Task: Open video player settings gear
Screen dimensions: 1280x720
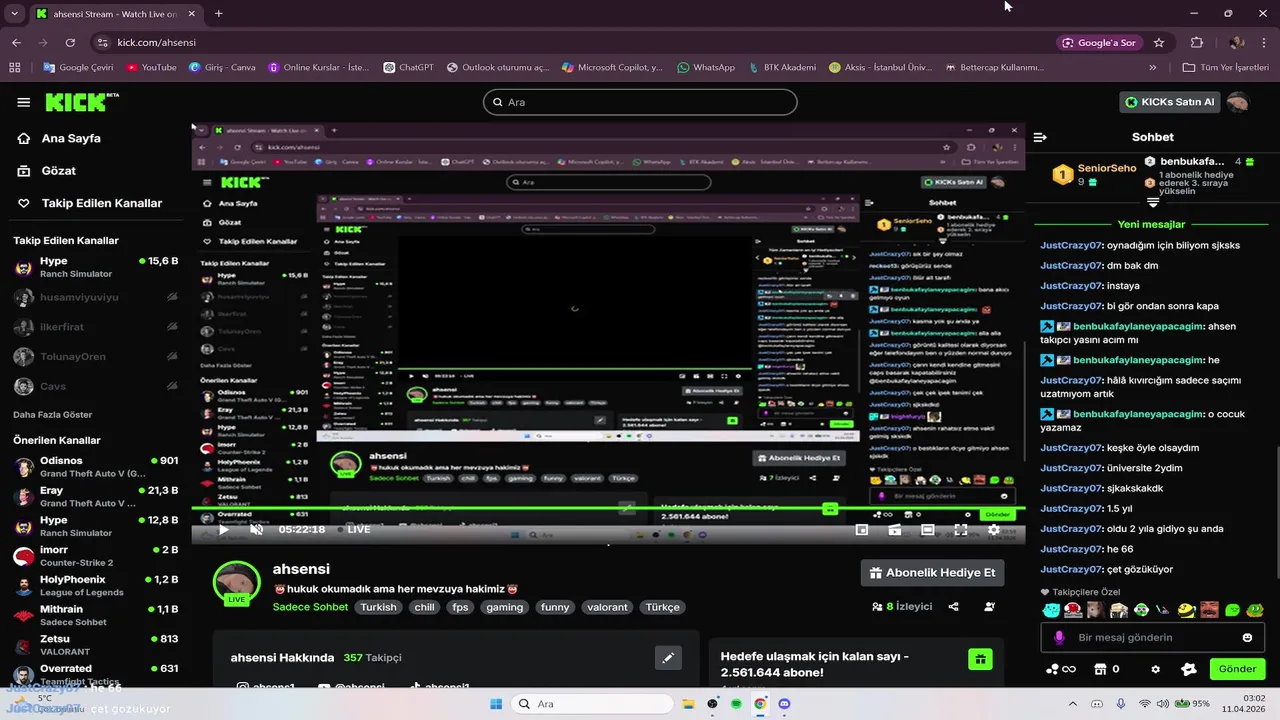Action: pos(993,530)
